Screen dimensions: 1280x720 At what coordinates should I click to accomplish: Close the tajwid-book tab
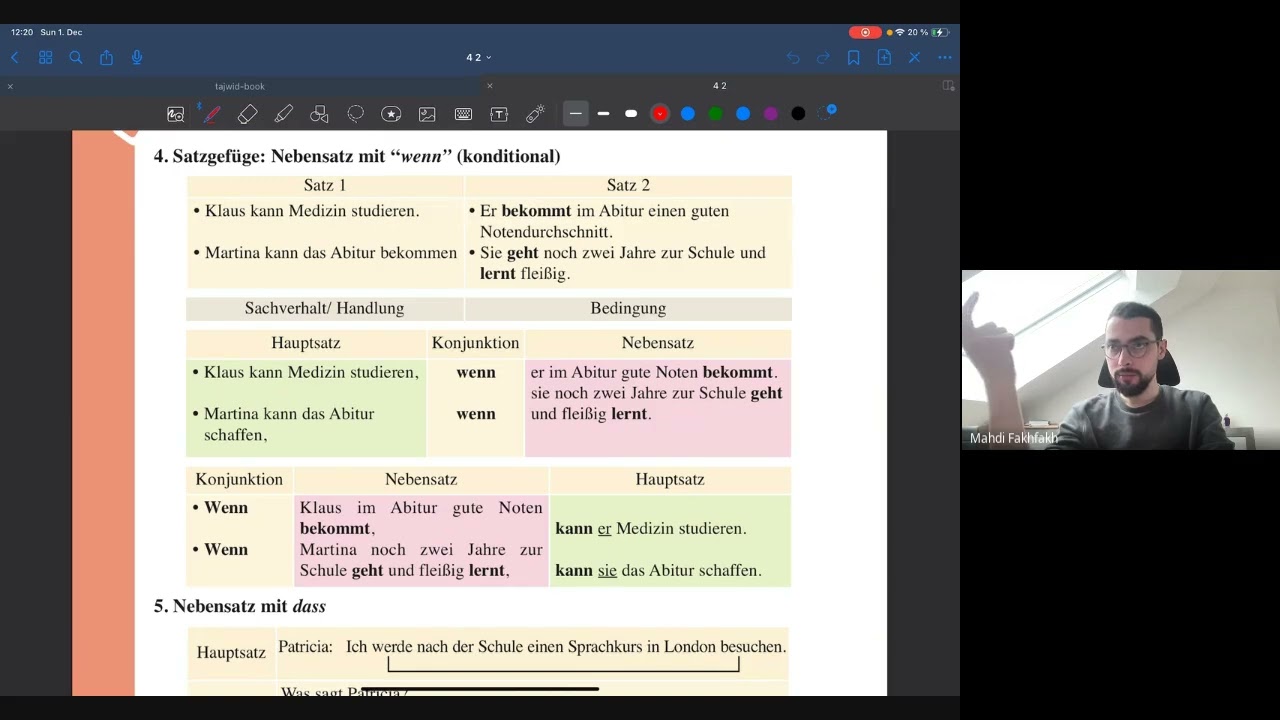coord(10,86)
